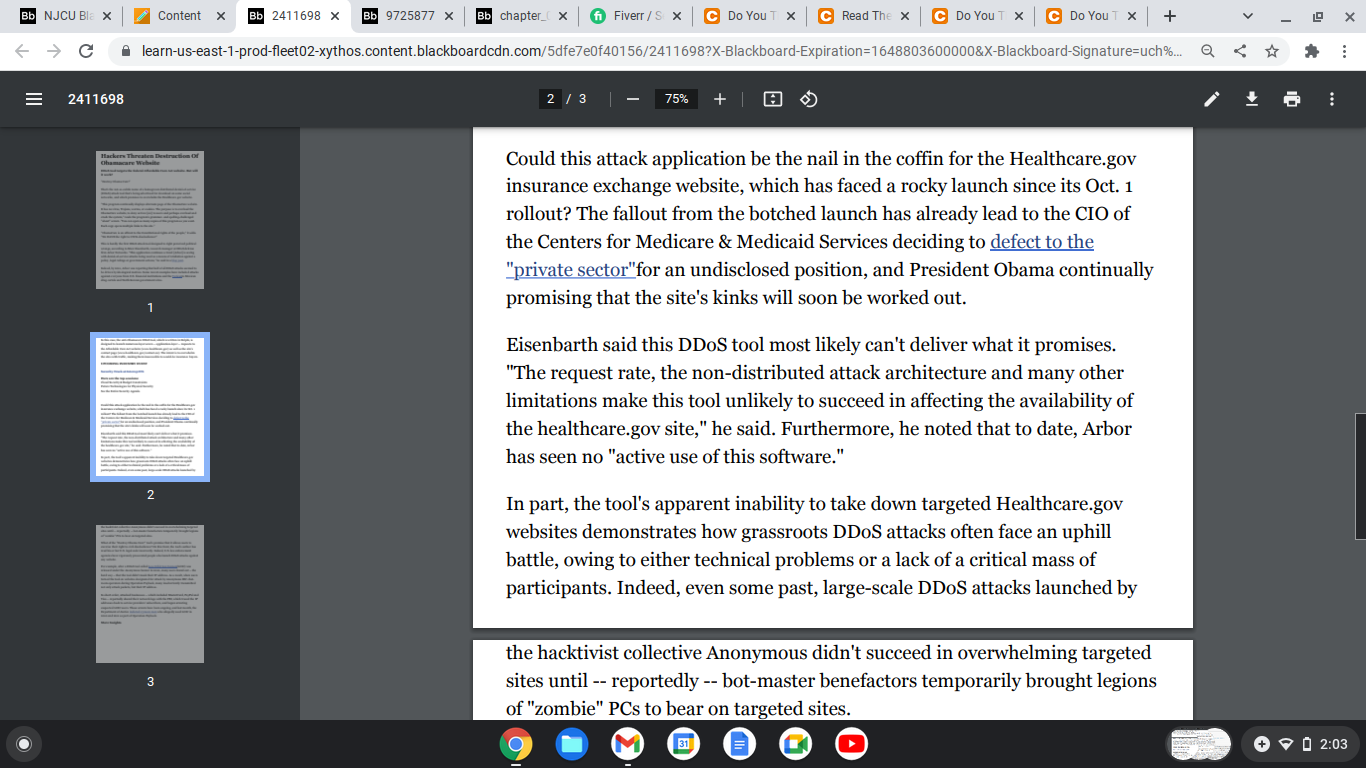Open the battery status icon in the tray

pos(1307,744)
